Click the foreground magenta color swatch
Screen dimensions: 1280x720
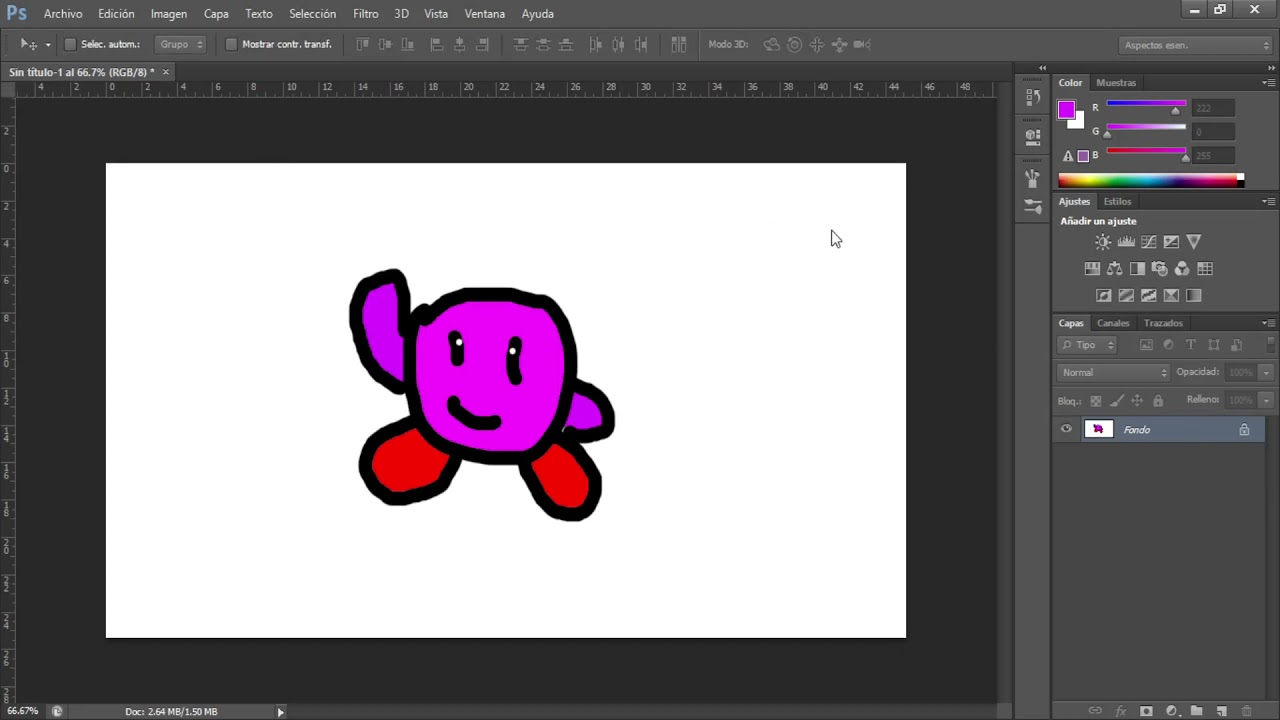(x=1066, y=109)
